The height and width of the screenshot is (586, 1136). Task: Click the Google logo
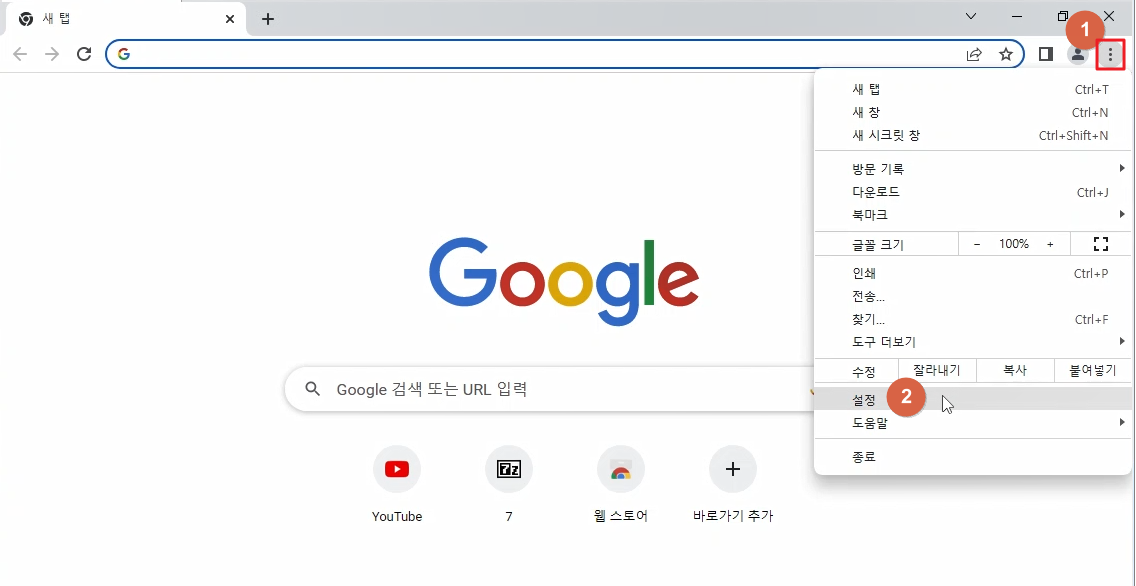click(x=564, y=282)
